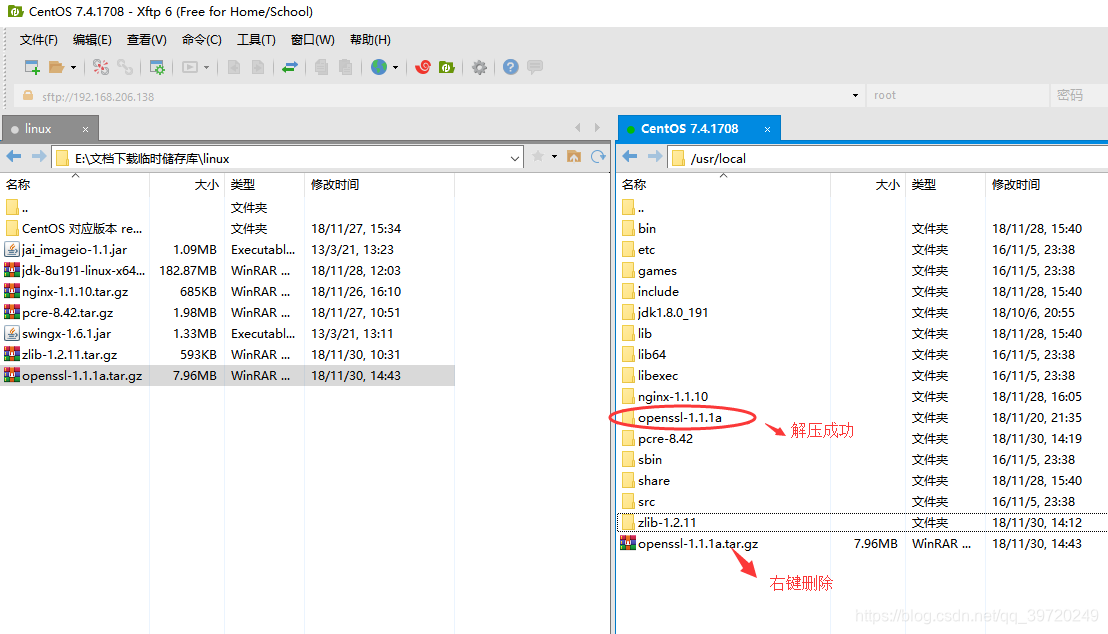The image size is (1108, 634).
Task: Click the transfer-right file icon
Action: tap(258, 67)
